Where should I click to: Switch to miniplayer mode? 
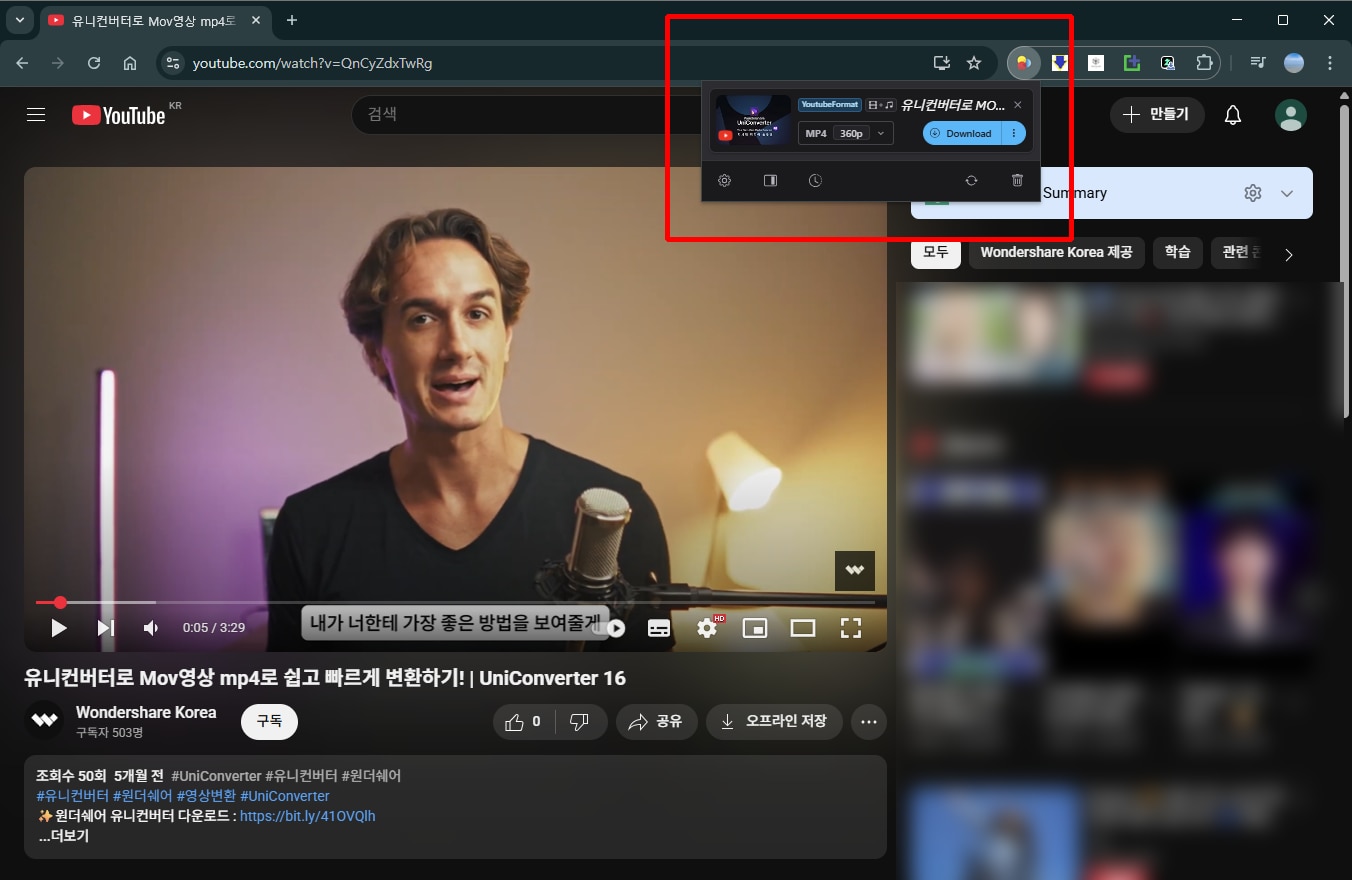[755, 628]
